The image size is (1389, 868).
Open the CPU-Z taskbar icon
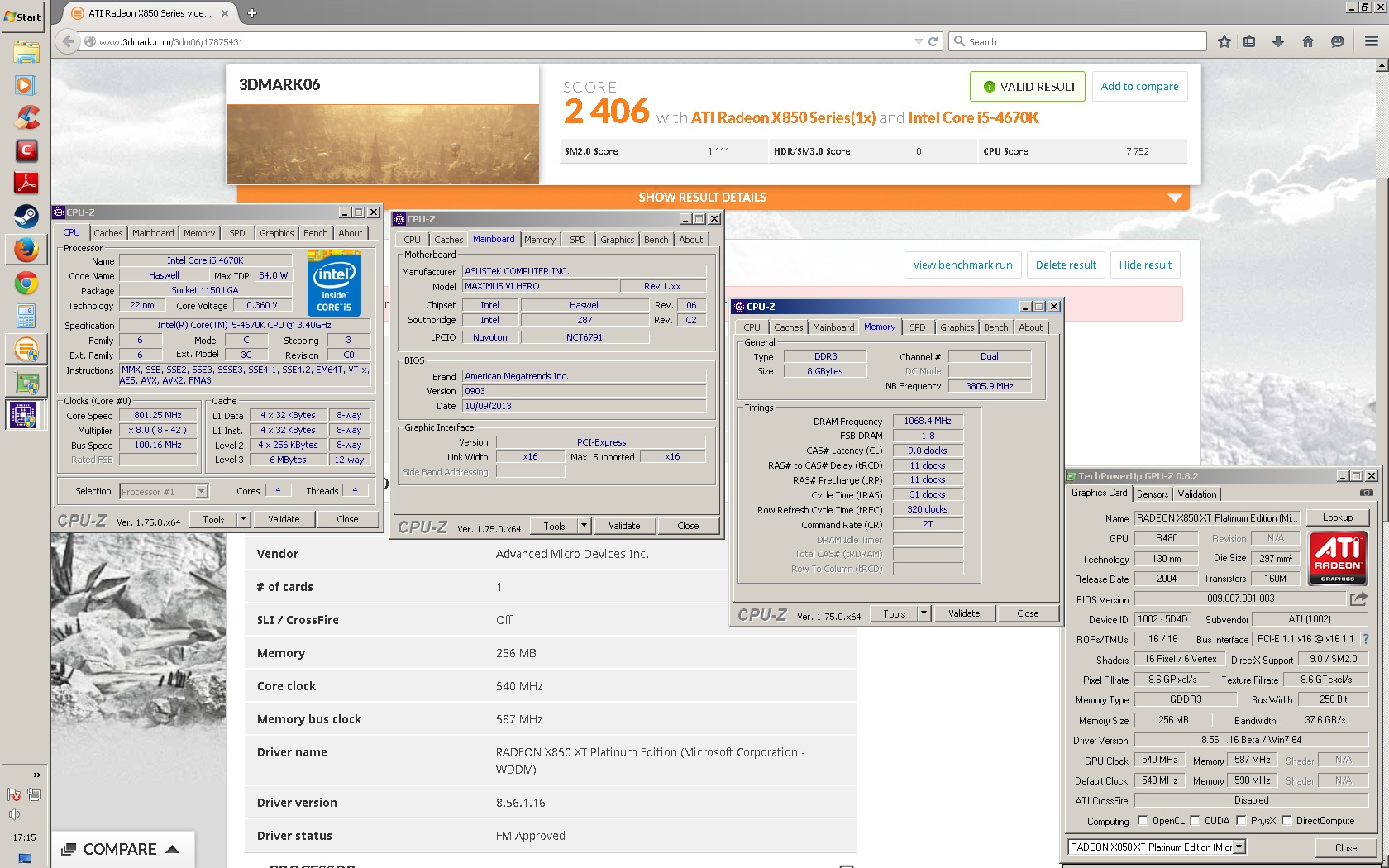pyautogui.click(x=26, y=415)
